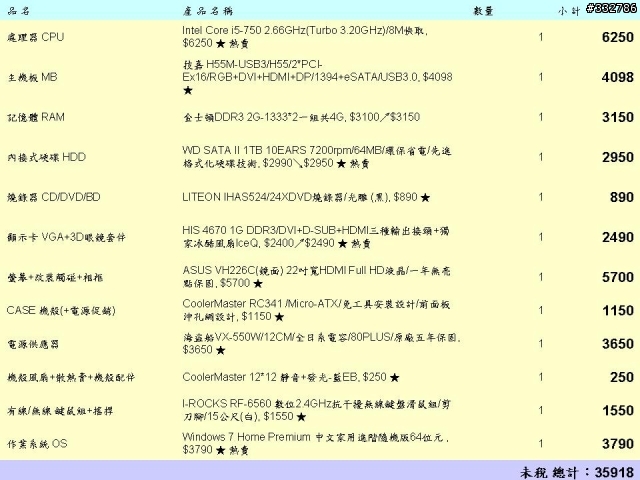640x480 pixels.
Task: Select the 燒錄器 CD/DVD/BD category label
Action: pyautogui.click(x=53, y=197)
